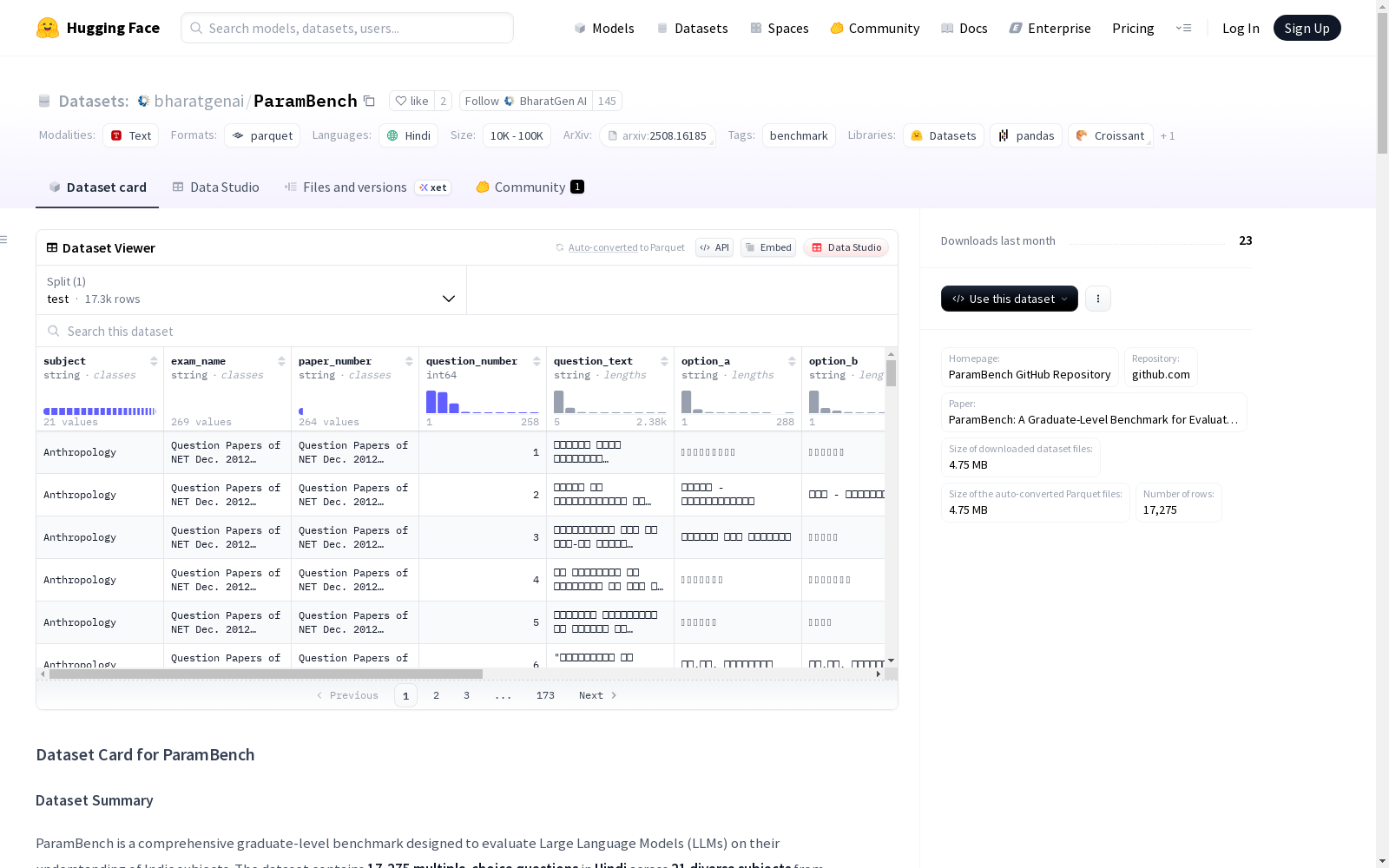Click the like count 2
The image size is (1389, 868).
click(443, 101)
